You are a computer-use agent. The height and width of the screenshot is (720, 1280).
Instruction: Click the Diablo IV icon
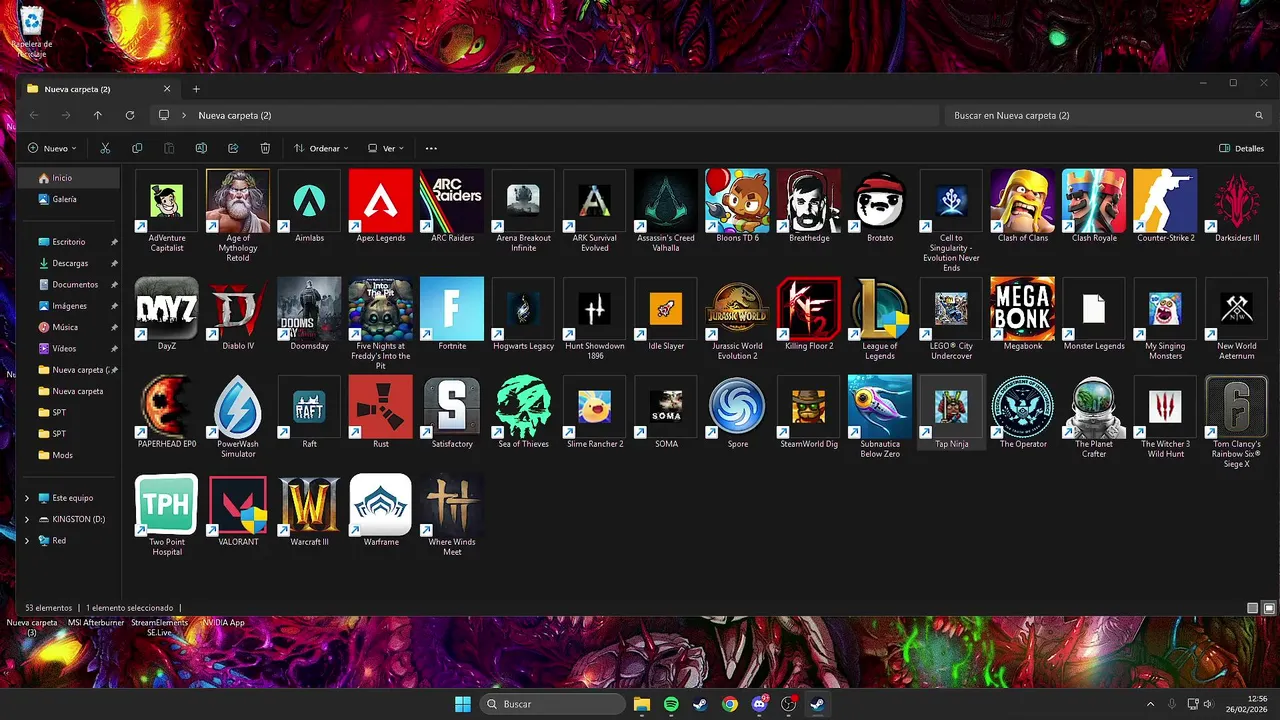pyautogui.click(x=238, y=309)
